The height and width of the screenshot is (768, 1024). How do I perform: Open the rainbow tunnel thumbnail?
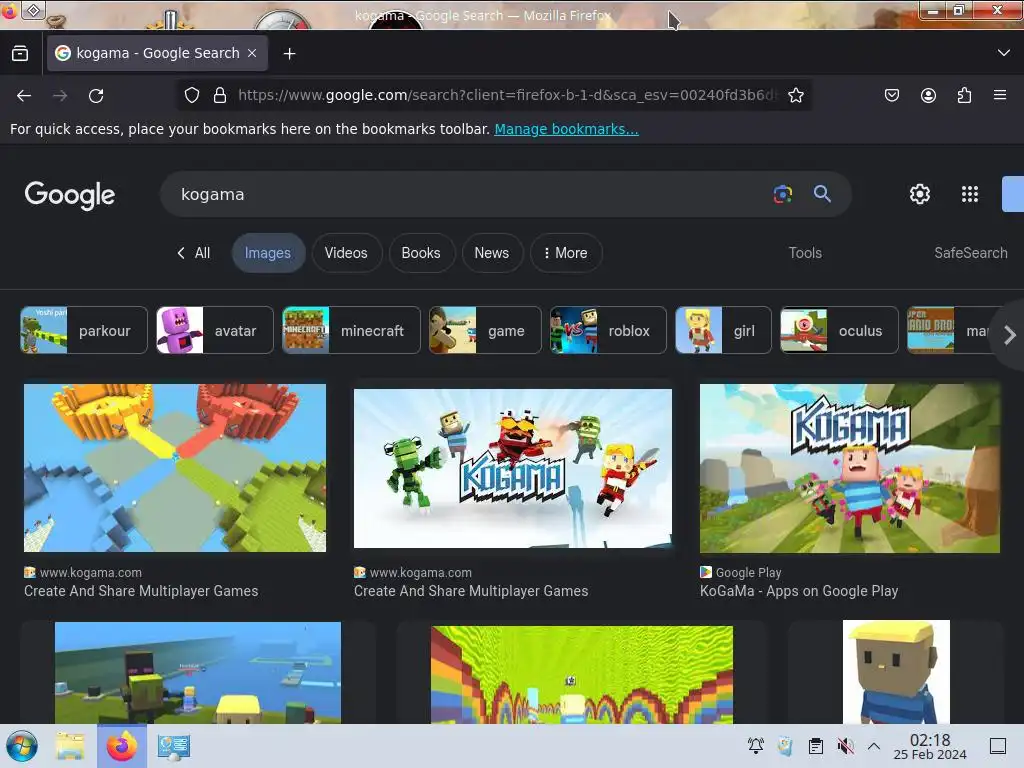[582, 675]
